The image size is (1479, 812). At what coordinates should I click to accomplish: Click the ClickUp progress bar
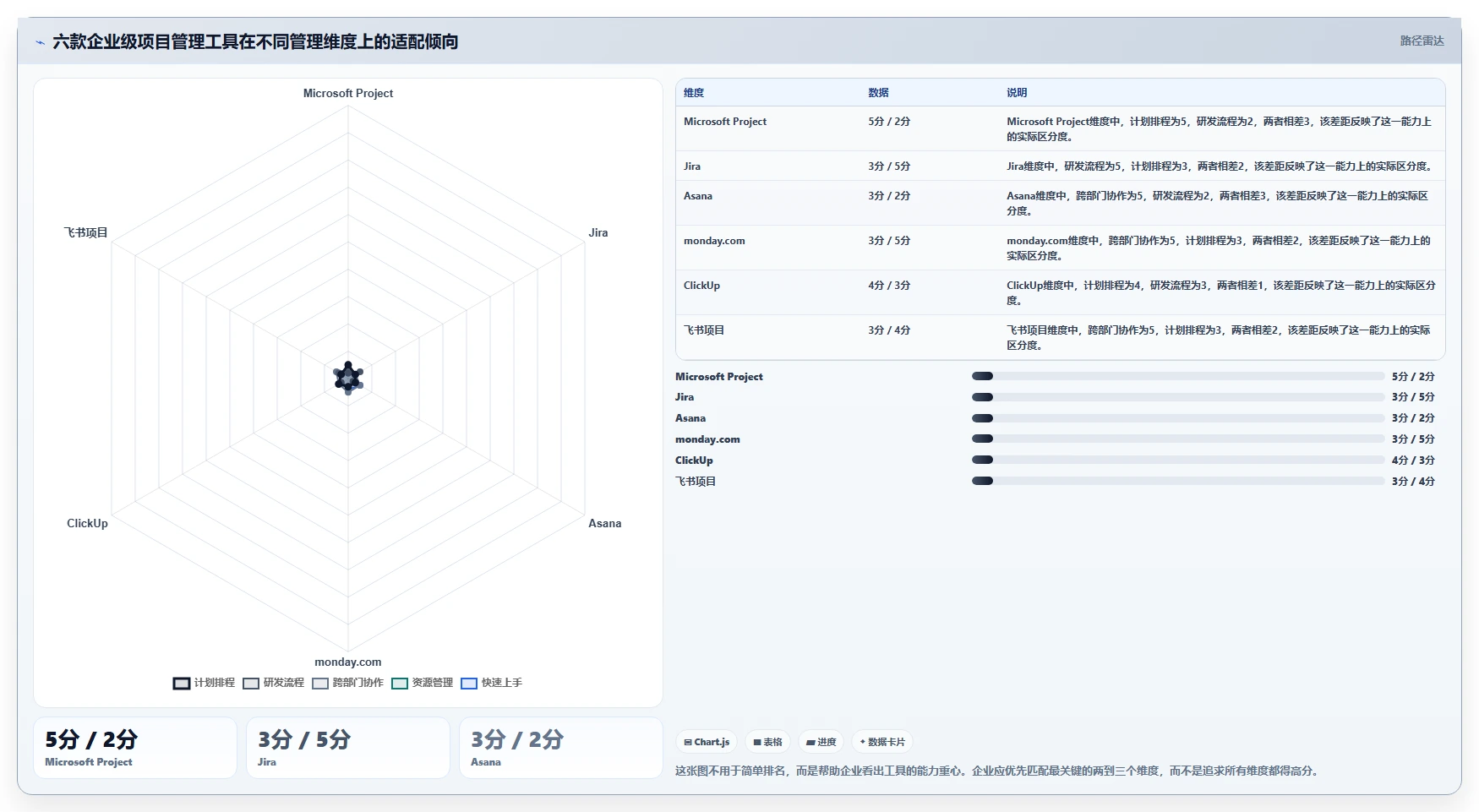coord(1178,460)
